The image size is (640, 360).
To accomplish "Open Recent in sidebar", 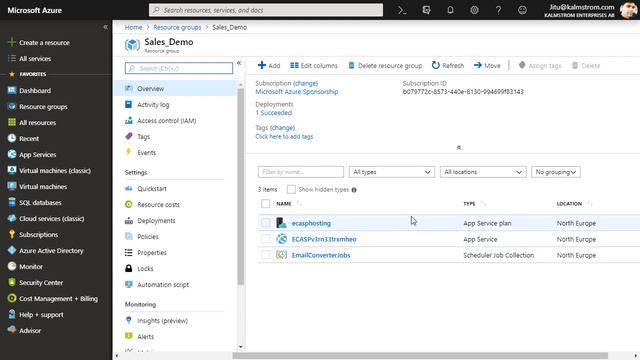I will (x=29, y=138).
